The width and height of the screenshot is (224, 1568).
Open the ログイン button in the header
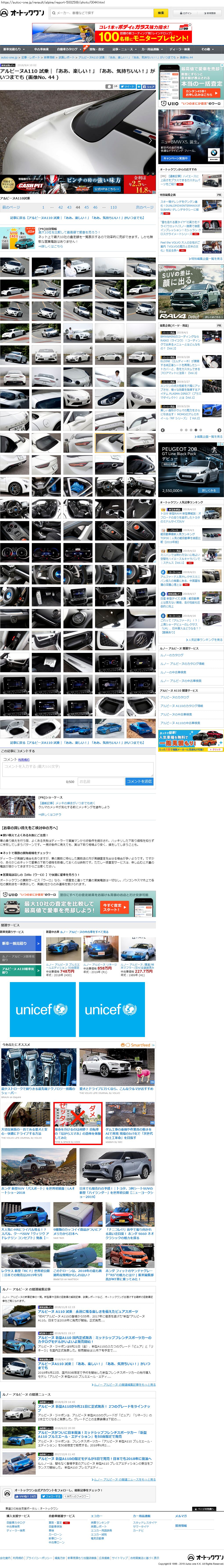(186, 13)
